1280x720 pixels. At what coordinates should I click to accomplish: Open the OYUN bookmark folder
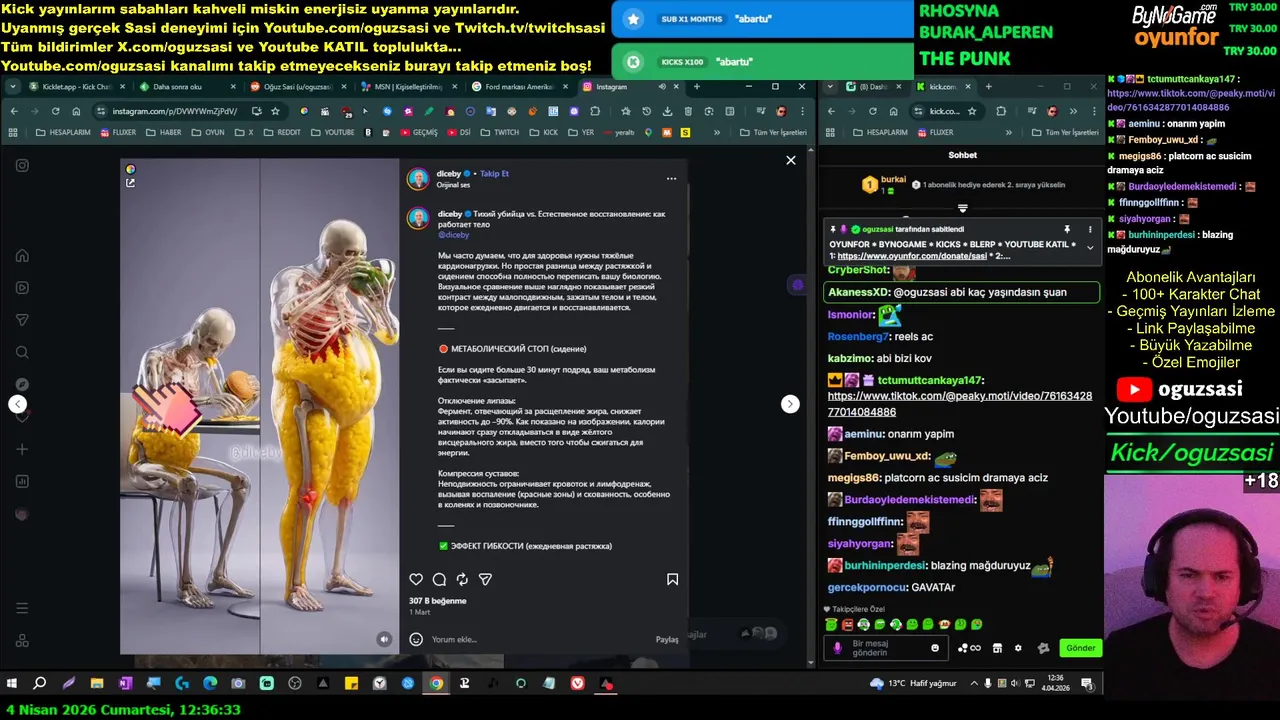coord(208,132)
